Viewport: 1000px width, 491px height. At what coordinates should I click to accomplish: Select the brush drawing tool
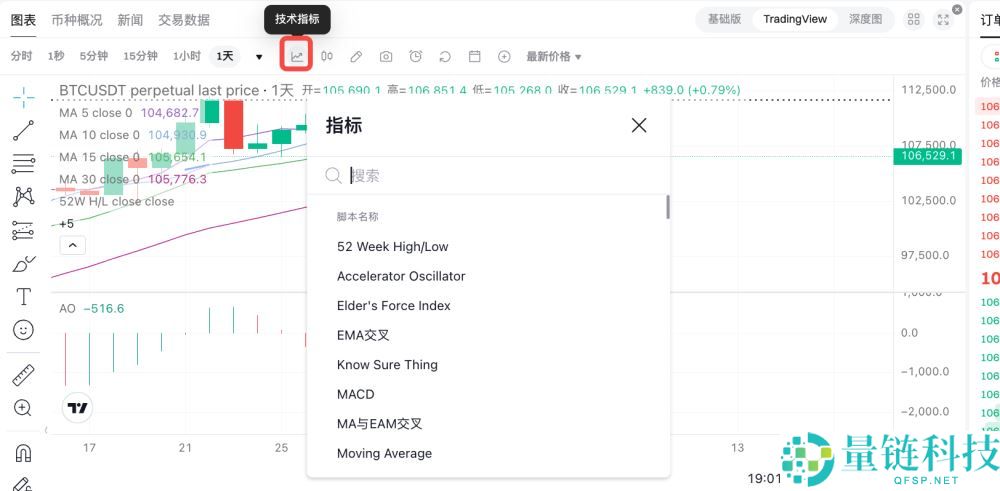pos(24,263)
